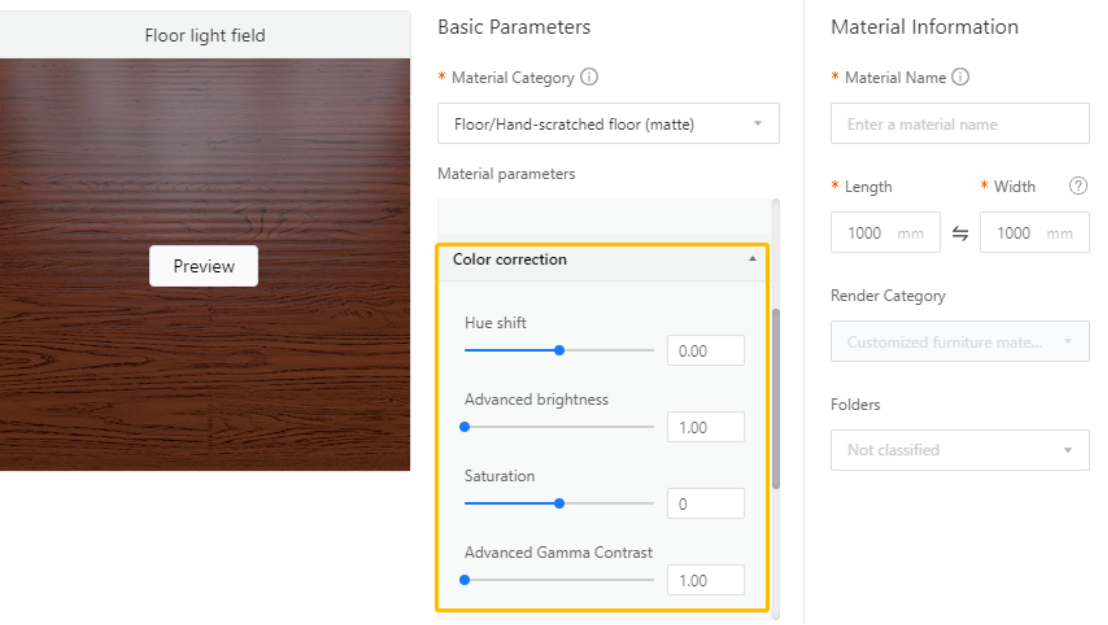Click the Material Name info icon

pos(961,77)
